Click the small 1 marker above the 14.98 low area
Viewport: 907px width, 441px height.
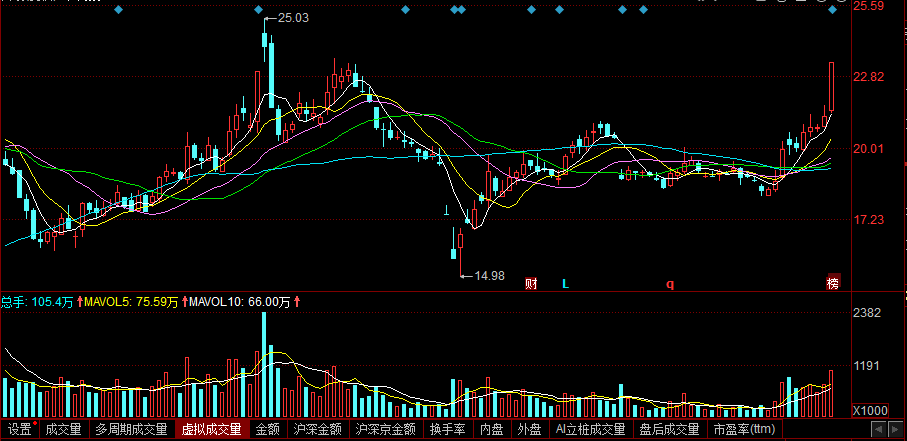point(446,210)
